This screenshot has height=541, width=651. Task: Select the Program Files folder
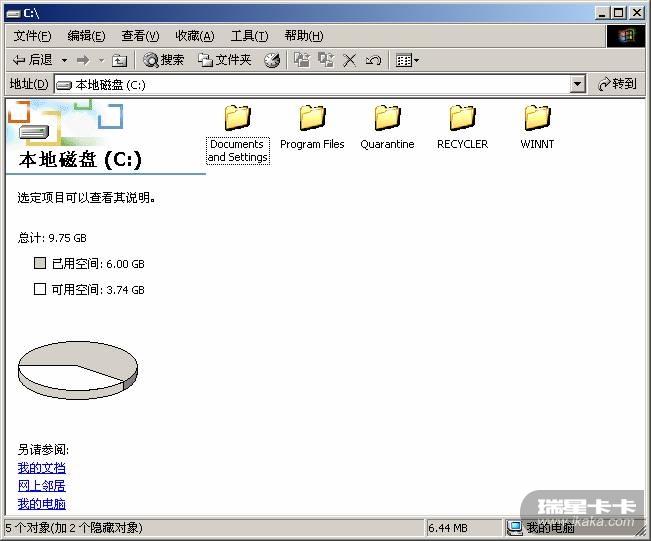[x=312, y=127]
